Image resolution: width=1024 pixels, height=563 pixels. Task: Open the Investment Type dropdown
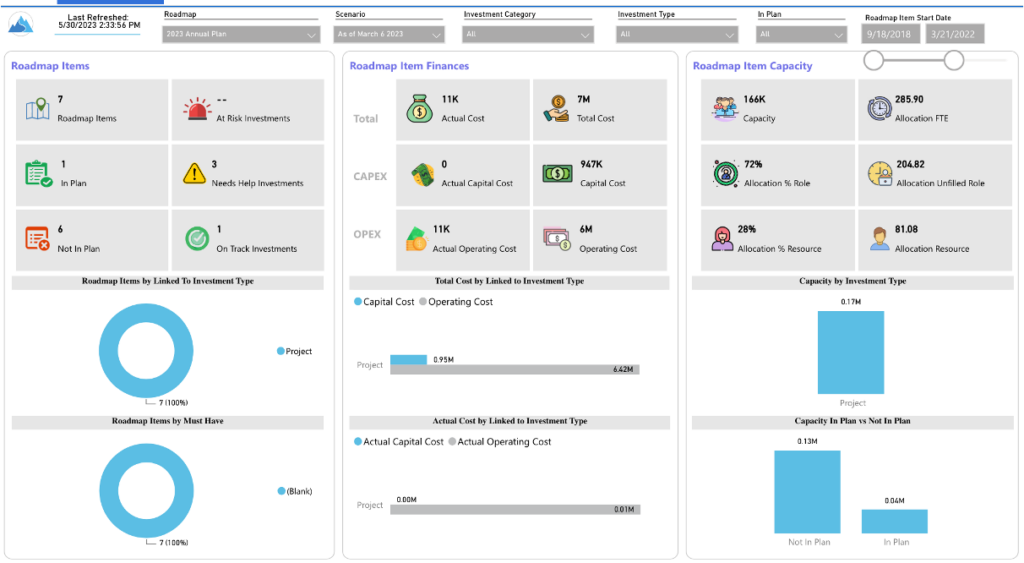point(677,34)
